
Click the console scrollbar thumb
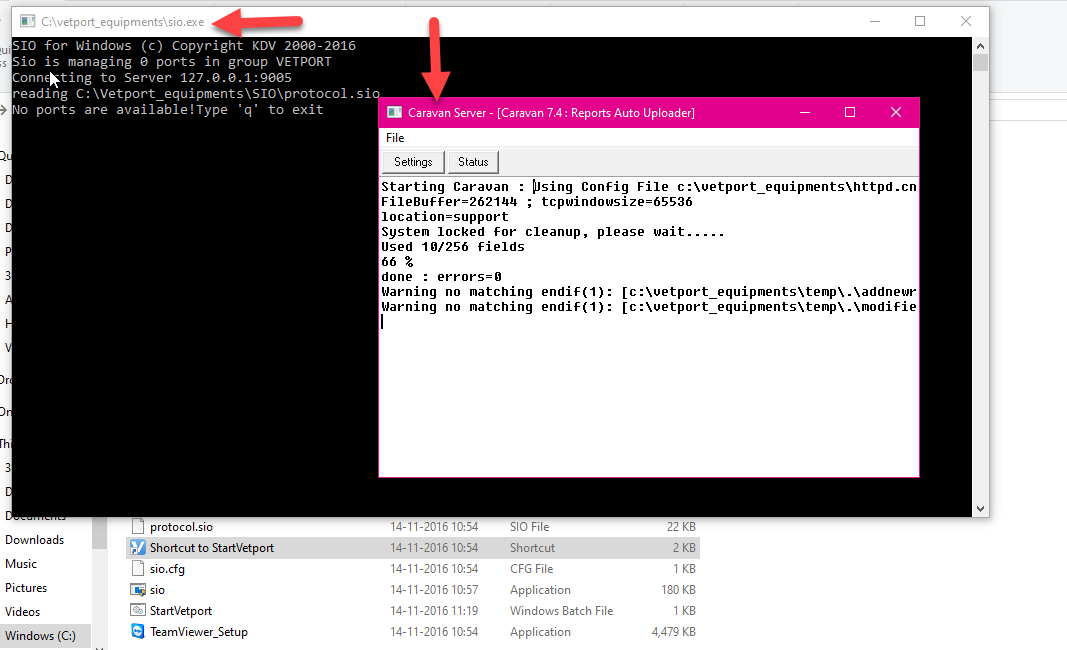[980, 63]
